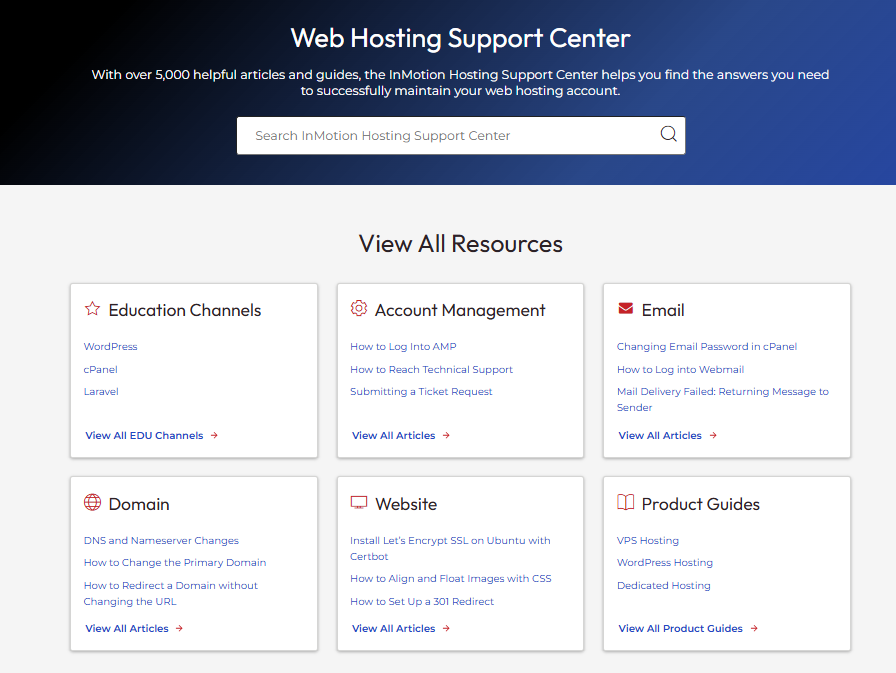View all Website articles

point(394,628)
